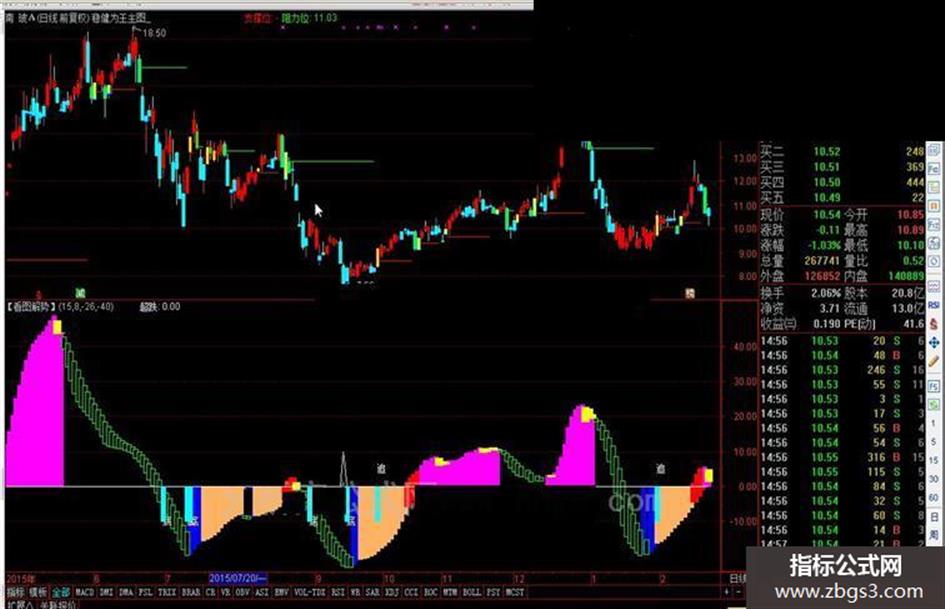Select the DMI indicator tab
Screen dimensions: 945x609
(x=106, y=593)
